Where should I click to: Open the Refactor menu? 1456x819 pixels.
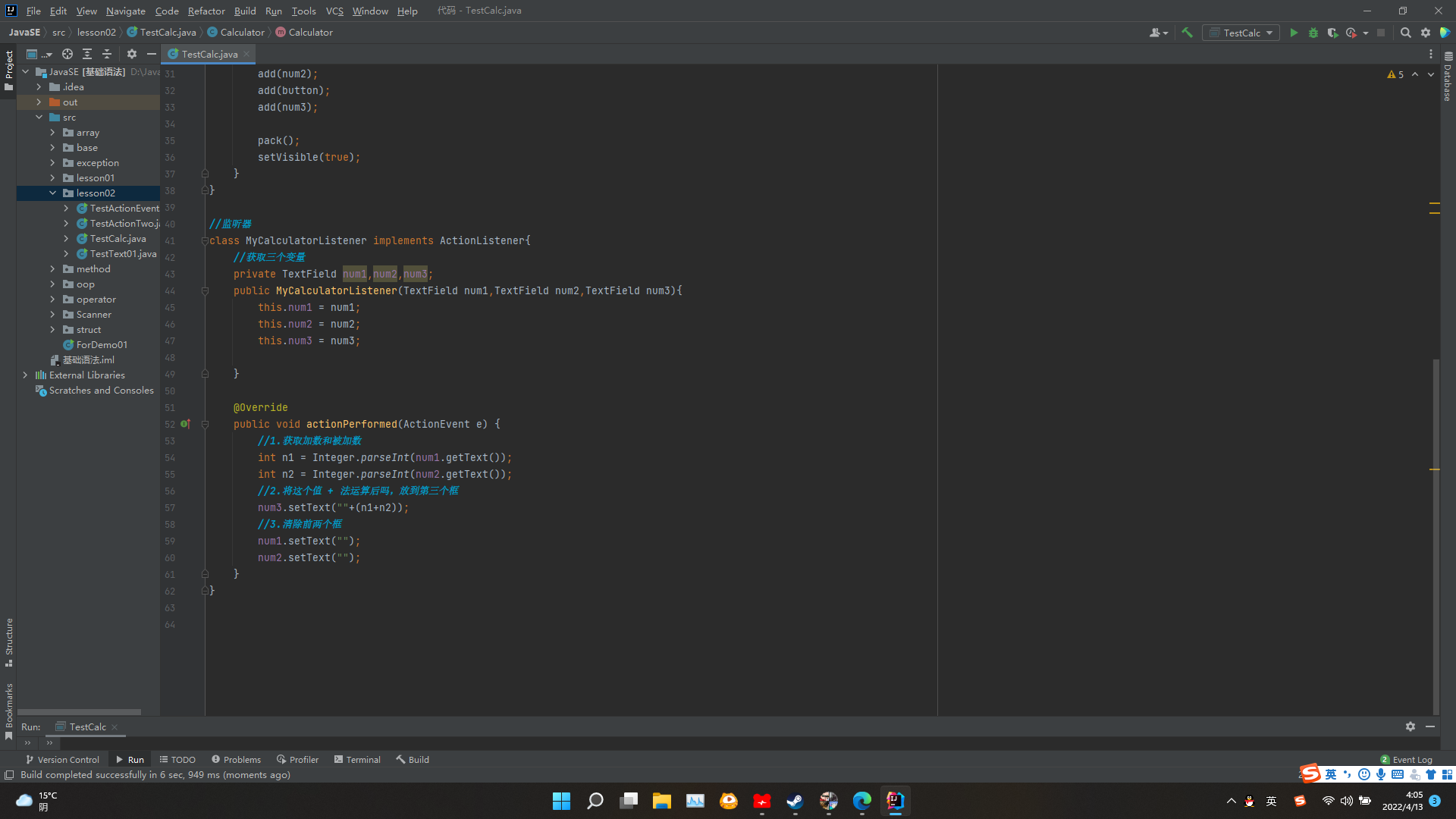[x=206, y=11]
